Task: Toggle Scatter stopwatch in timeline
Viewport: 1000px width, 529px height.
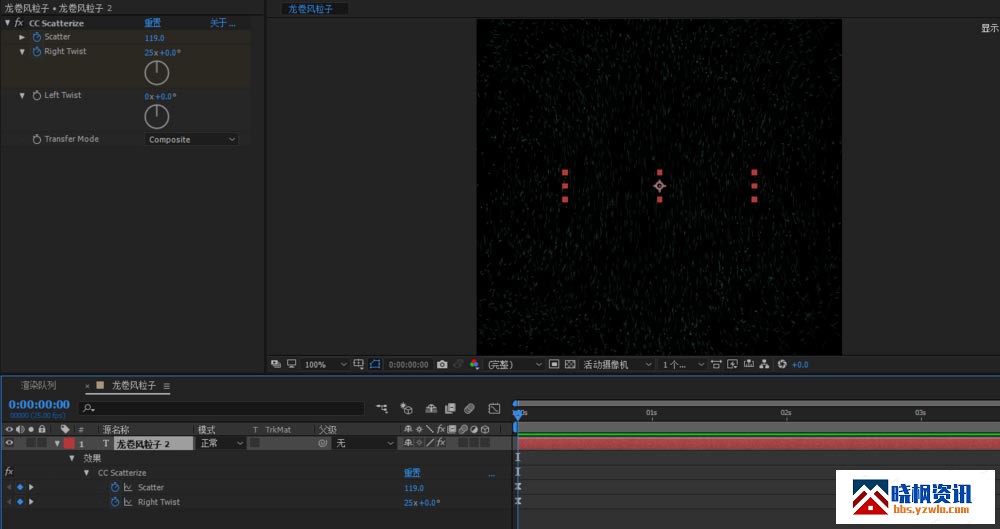Action: click(x=115, y=488)
